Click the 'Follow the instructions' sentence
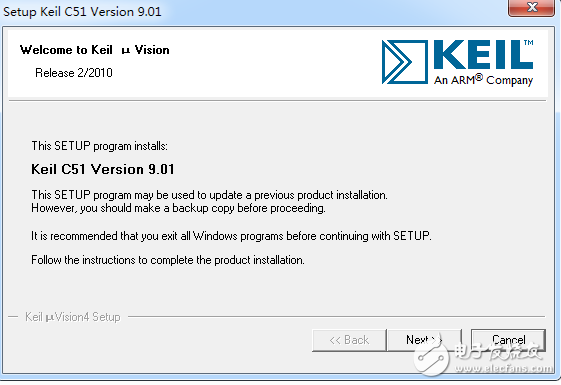The width and height of the screenshot is (561, 385). point(168,260)
